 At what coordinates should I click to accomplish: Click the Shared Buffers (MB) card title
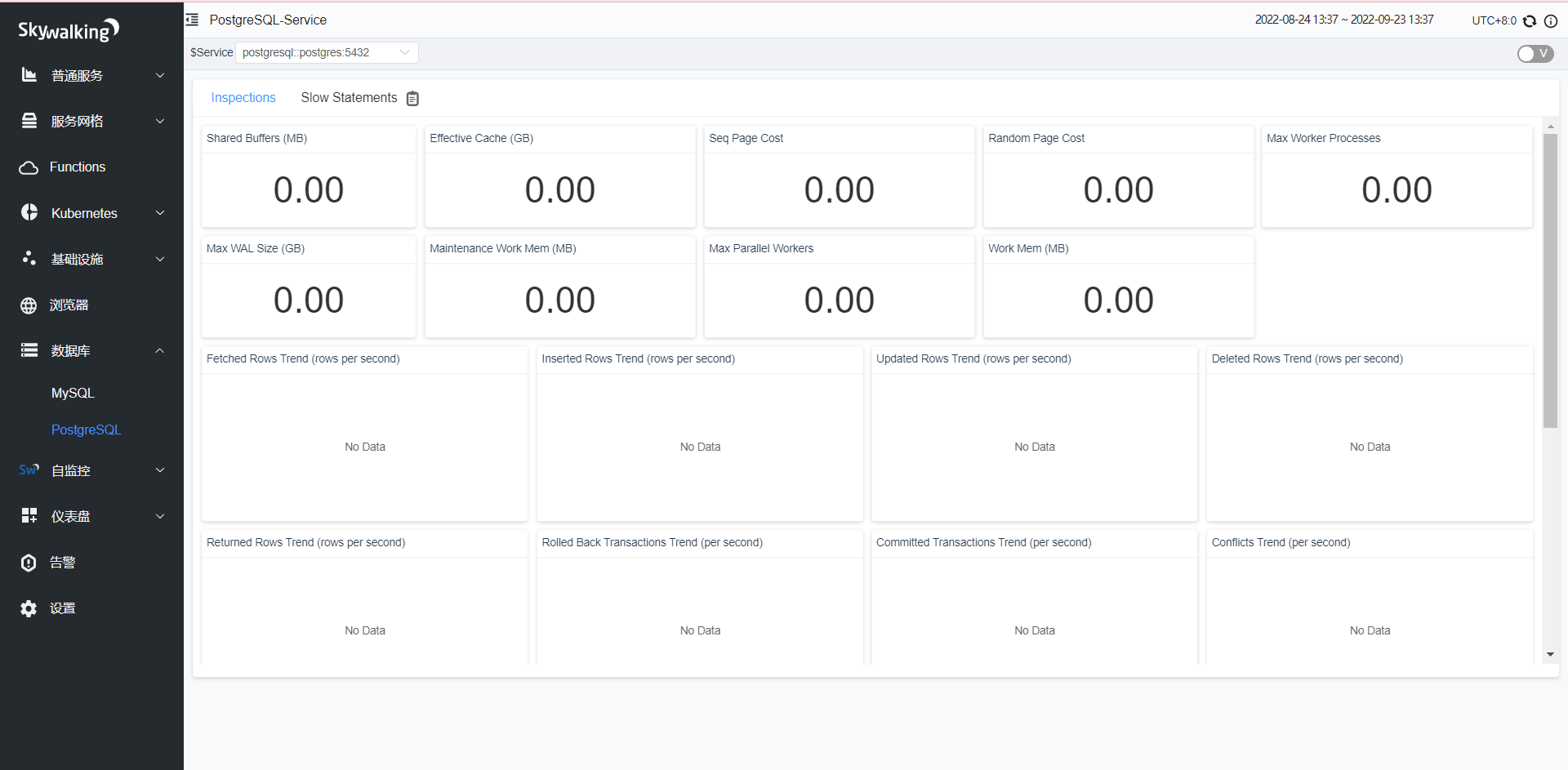(256, 138)
